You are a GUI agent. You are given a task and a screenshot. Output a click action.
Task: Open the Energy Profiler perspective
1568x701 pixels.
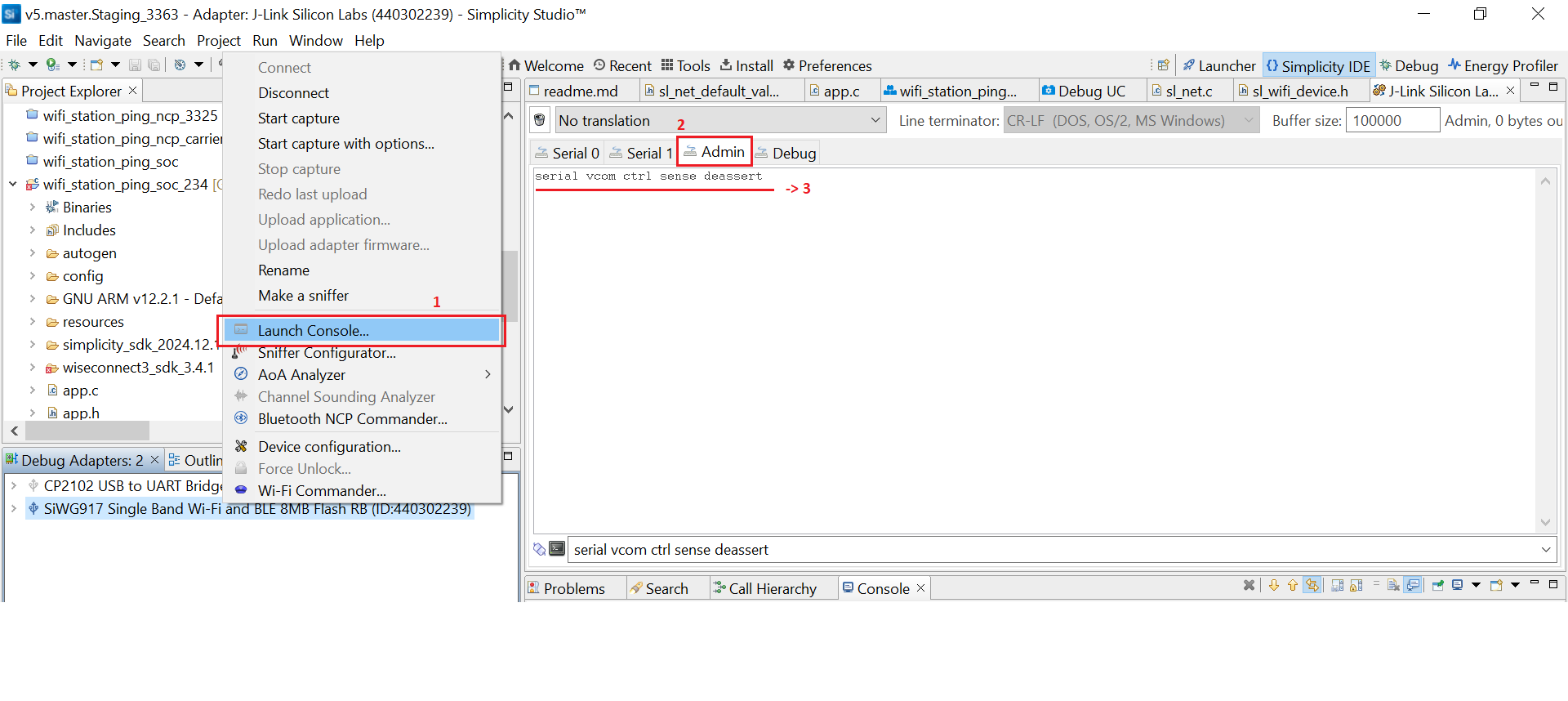click(1503, 66)
